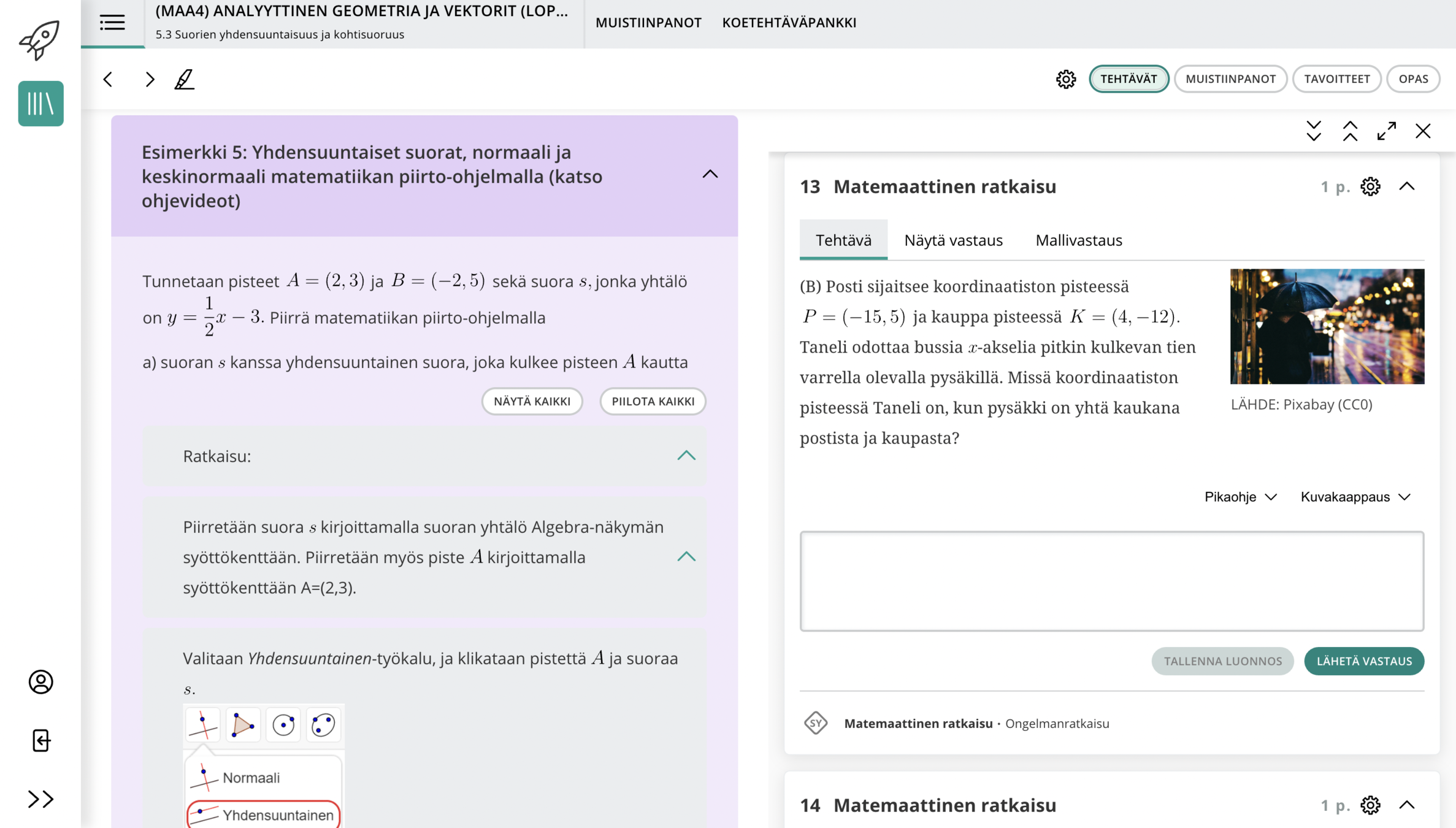The width and height of the screenshot is (1456, 828).
Task: Open the Pikaohje dropdown
Action: [1240, 497]
